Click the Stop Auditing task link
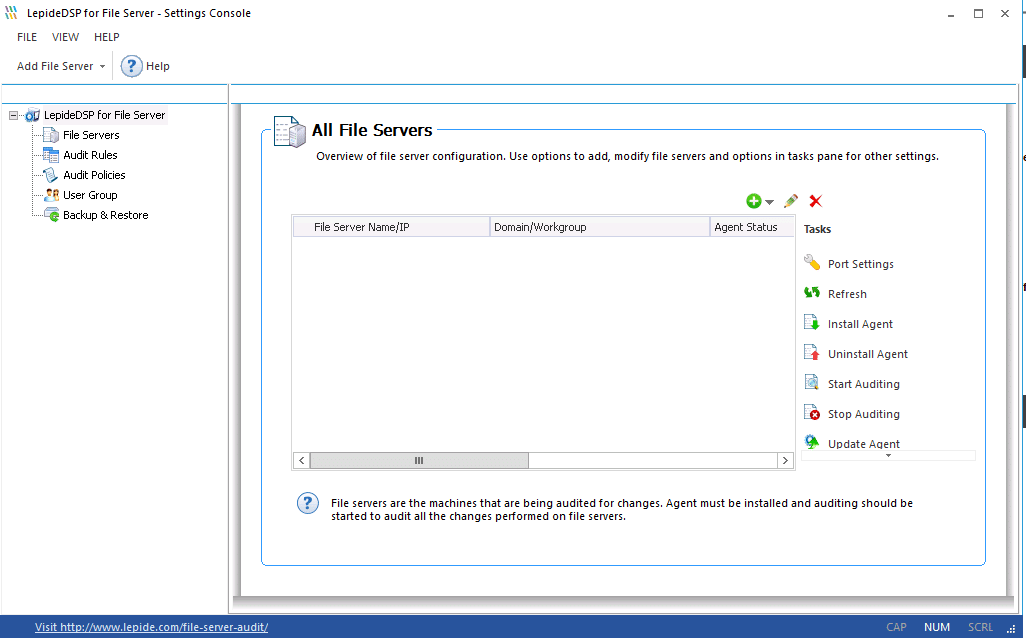 point(864,414)
